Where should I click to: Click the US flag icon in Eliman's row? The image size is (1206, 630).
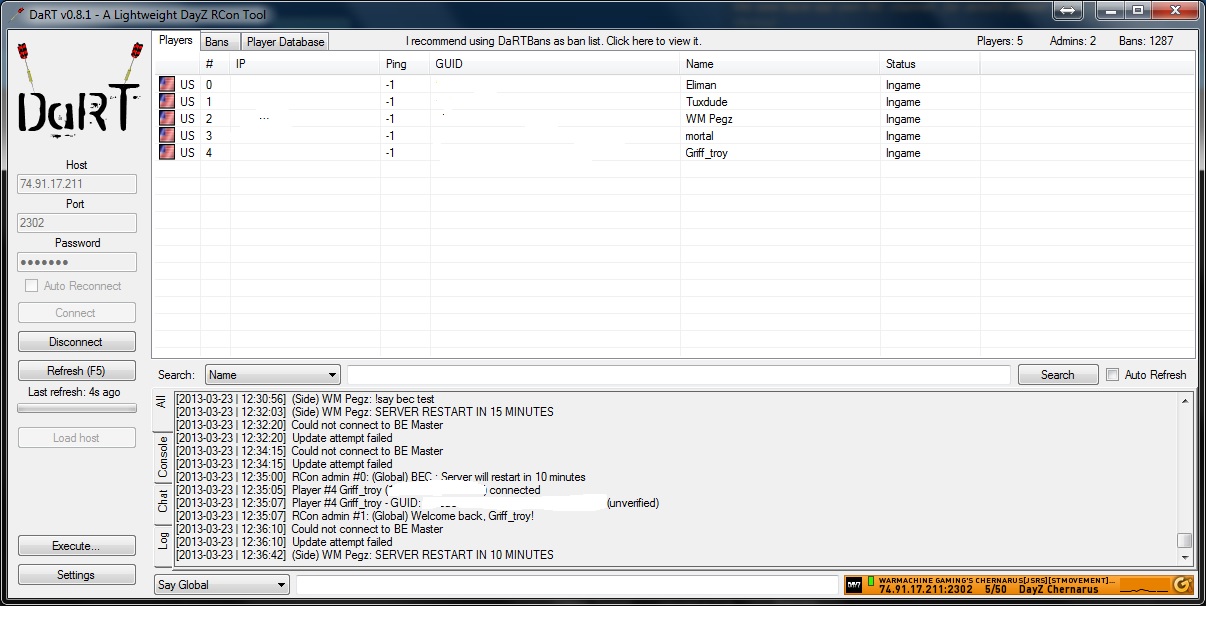pos(167,85)
